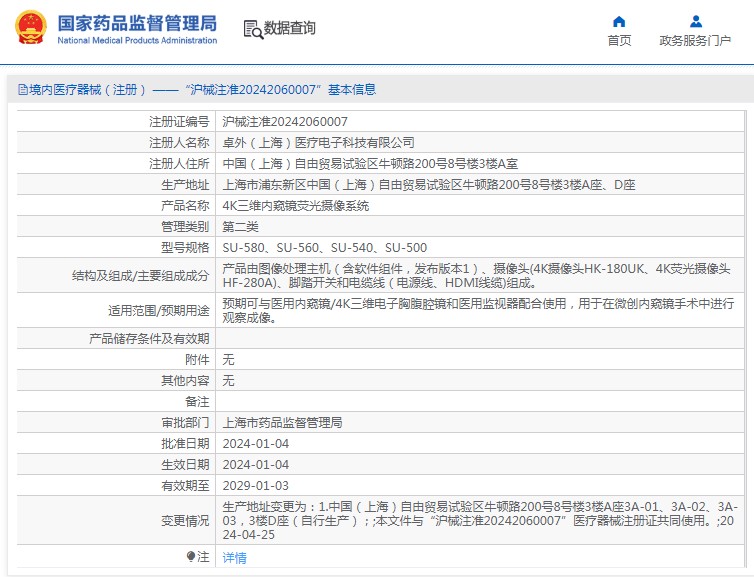754x577 pixels.
Task: Select product name 4K三维内窥镜荧光摄像系统
Action: pos(296,206)
